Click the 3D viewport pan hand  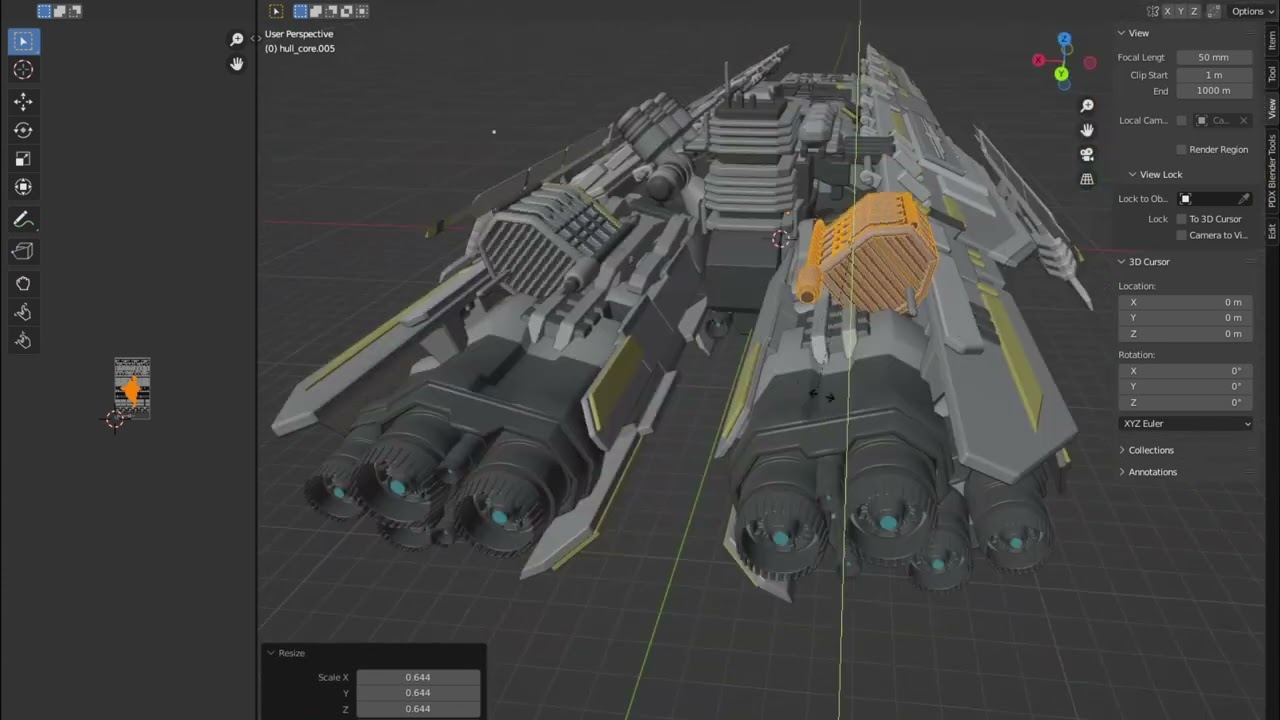[x=1087, y=130]
